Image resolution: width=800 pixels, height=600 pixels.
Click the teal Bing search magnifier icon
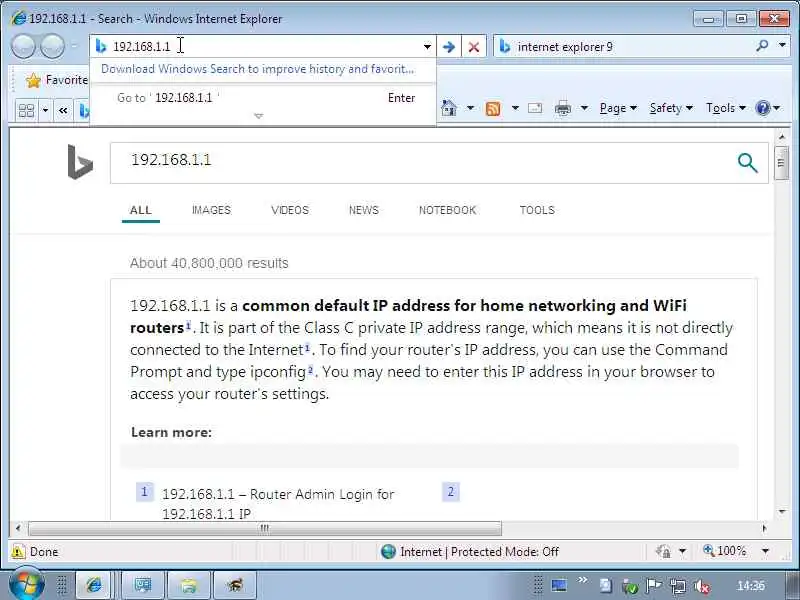point(747,163)
